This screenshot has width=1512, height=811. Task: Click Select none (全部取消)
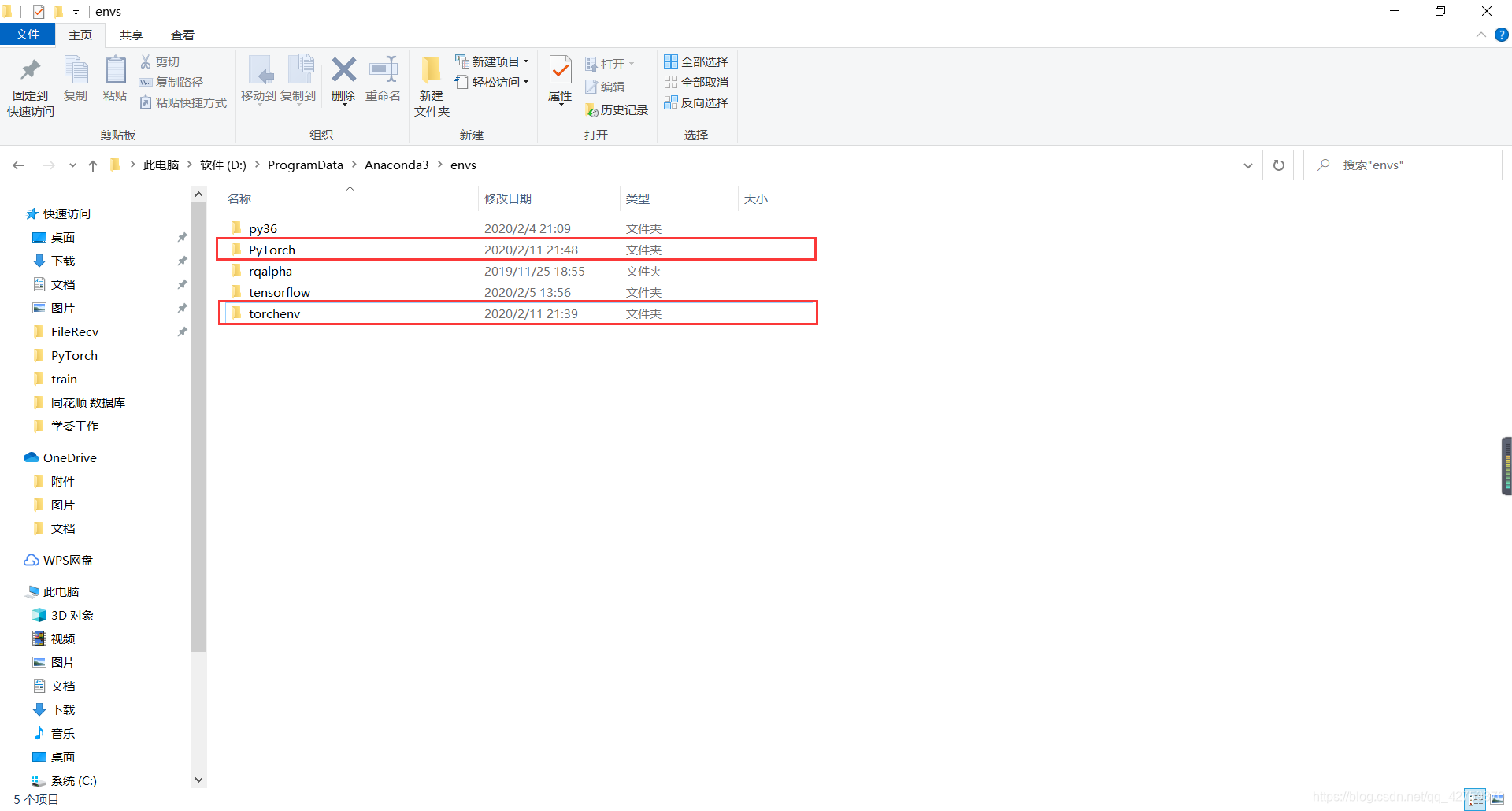click(696, 82)
